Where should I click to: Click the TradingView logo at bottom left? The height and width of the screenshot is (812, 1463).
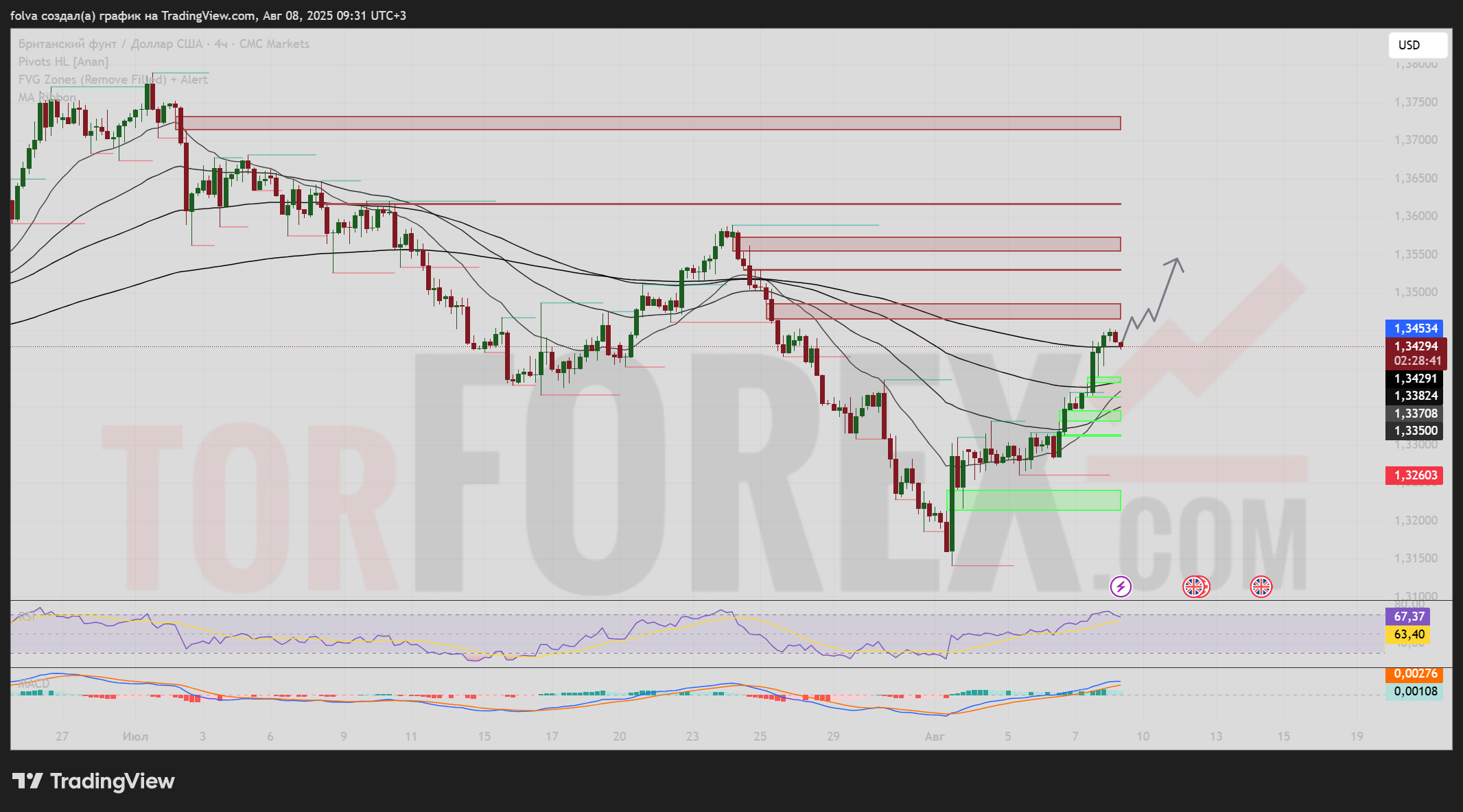(x=94, y=781)
